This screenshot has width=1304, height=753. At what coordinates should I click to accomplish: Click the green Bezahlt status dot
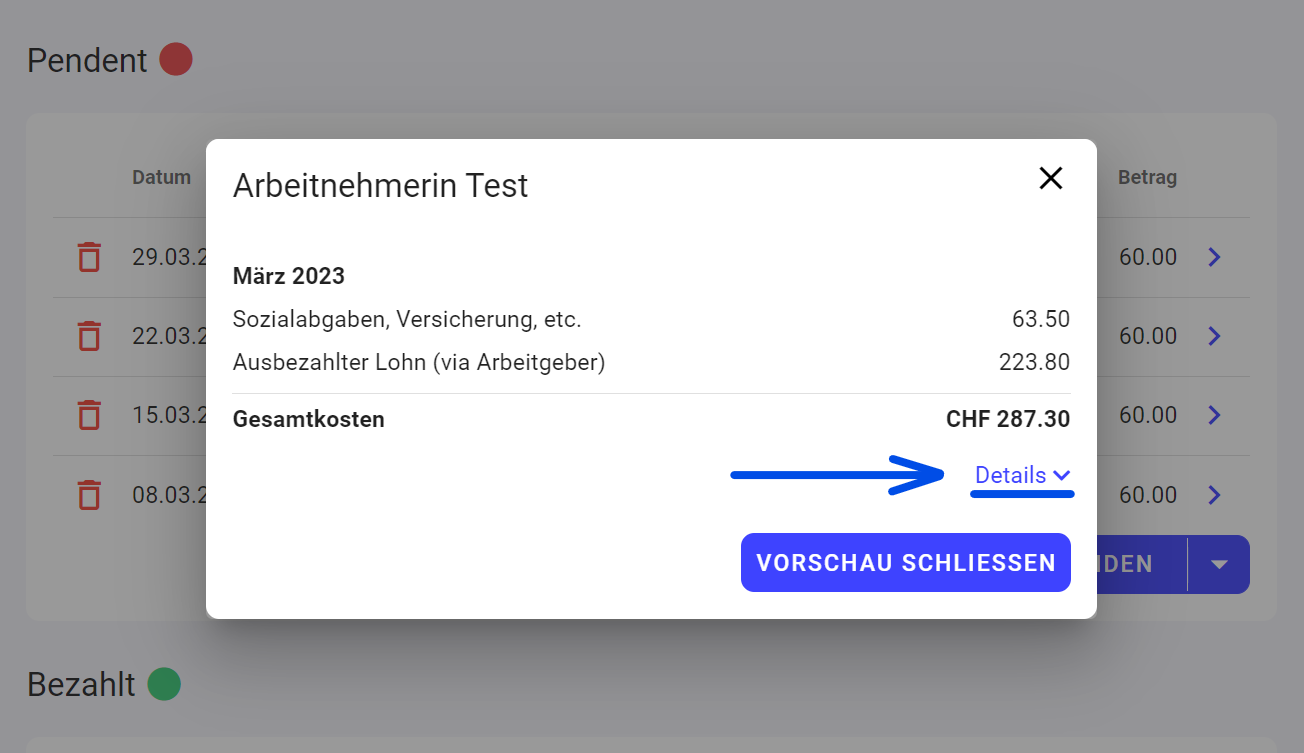[164, 685]
